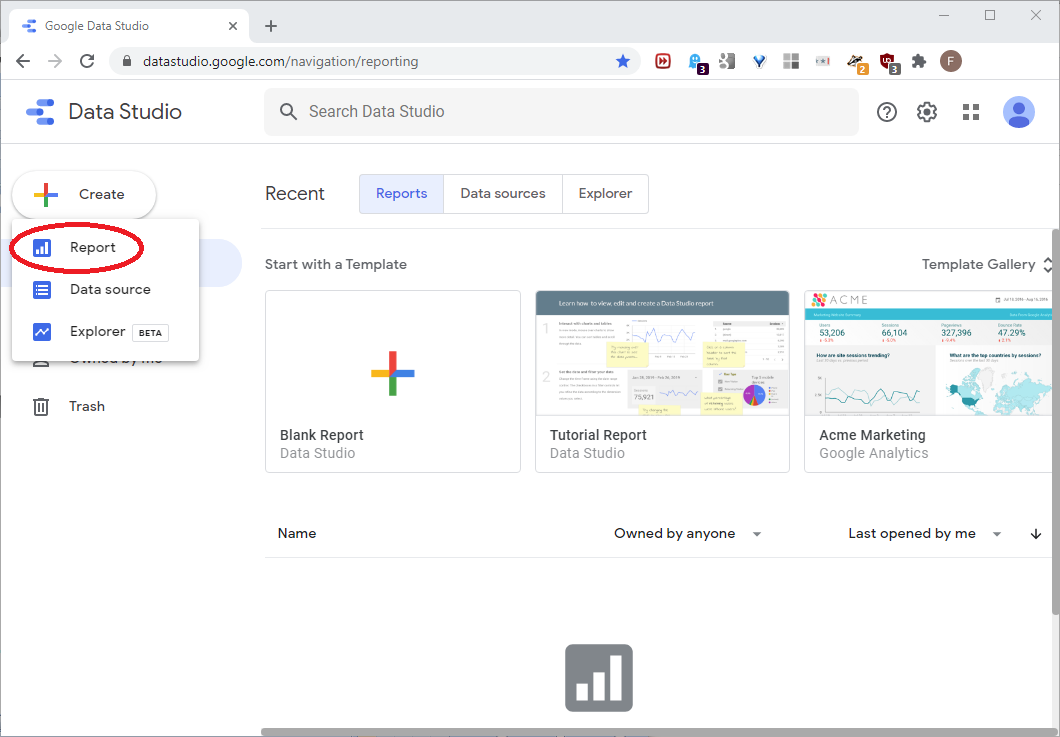
Task: Open the settings gear icon
Action: [927, 112]
